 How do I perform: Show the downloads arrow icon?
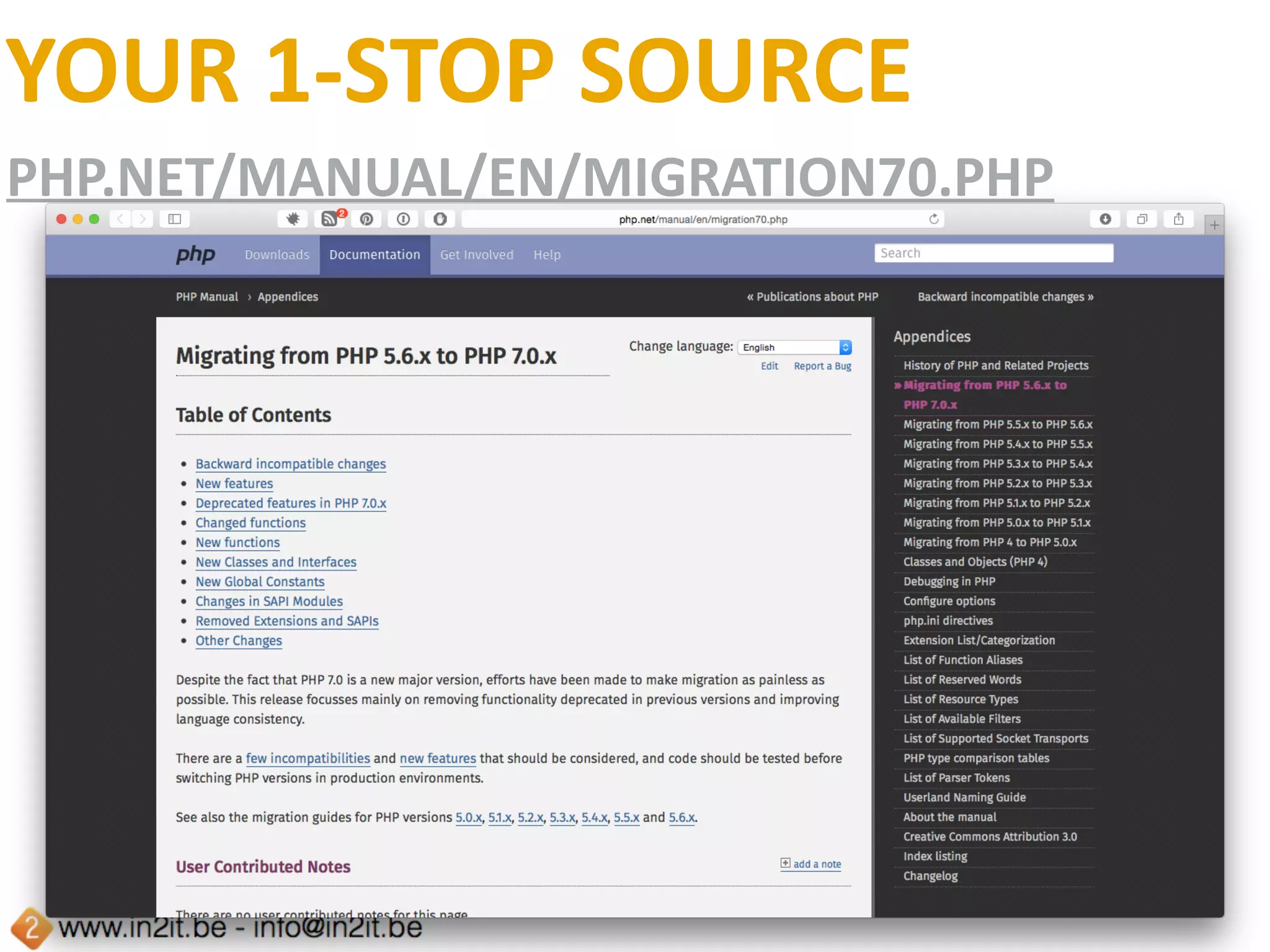click(1105, 219)
